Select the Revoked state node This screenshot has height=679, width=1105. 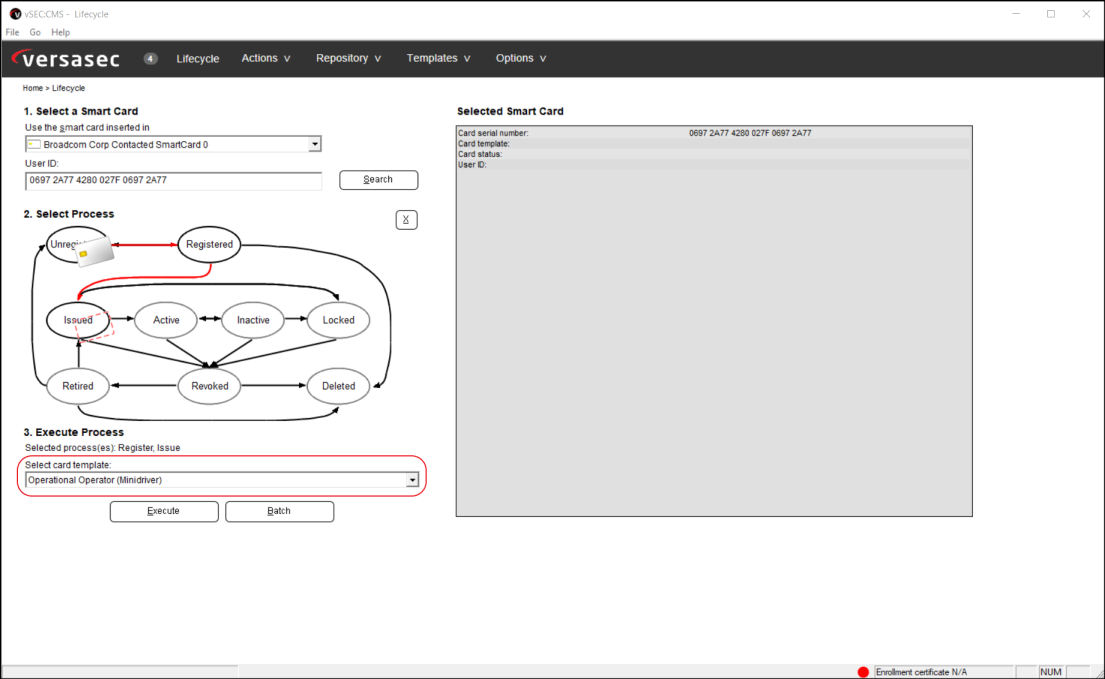(209, 386)
